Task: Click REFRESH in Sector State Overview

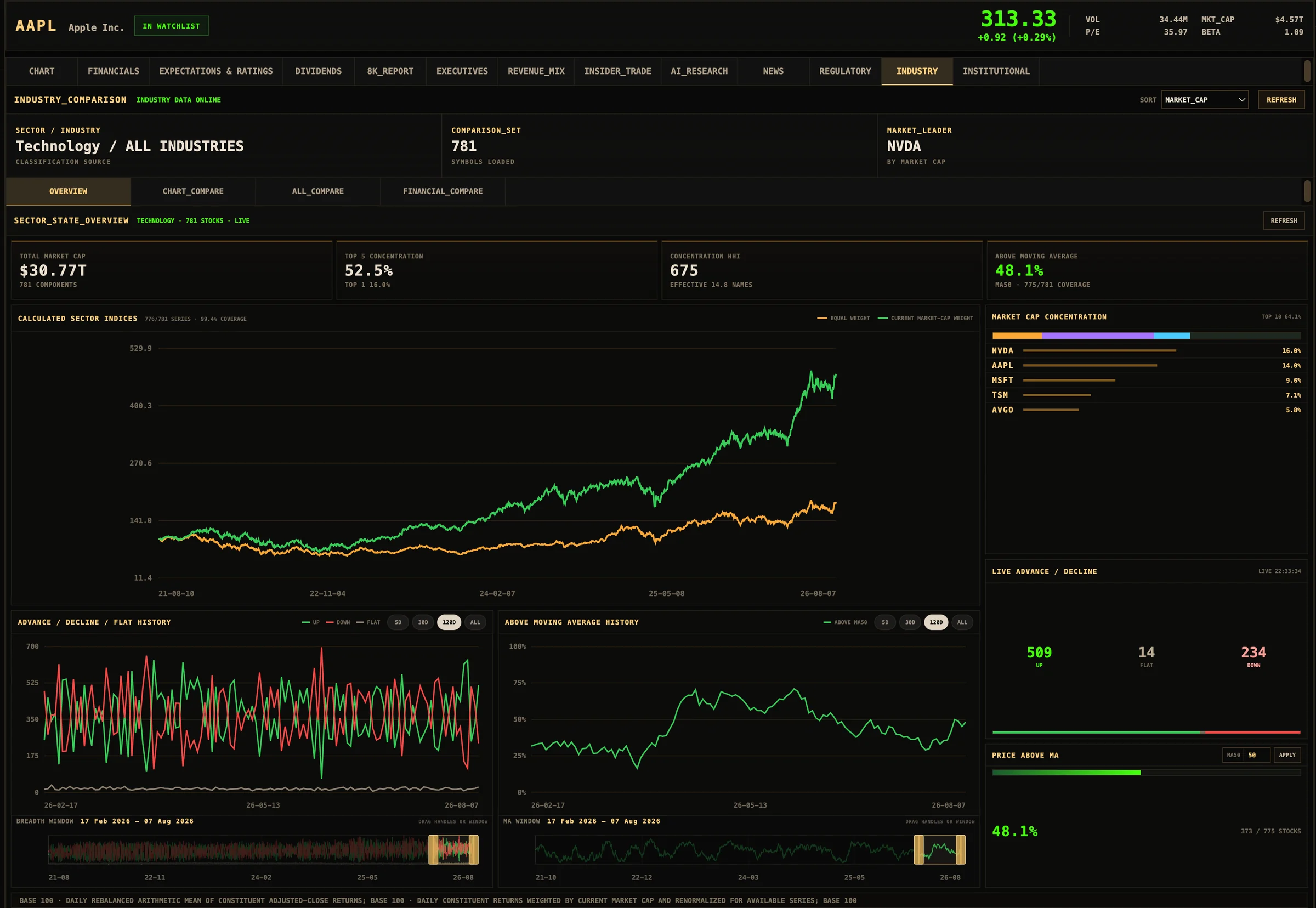Action: coord(1284,221)
